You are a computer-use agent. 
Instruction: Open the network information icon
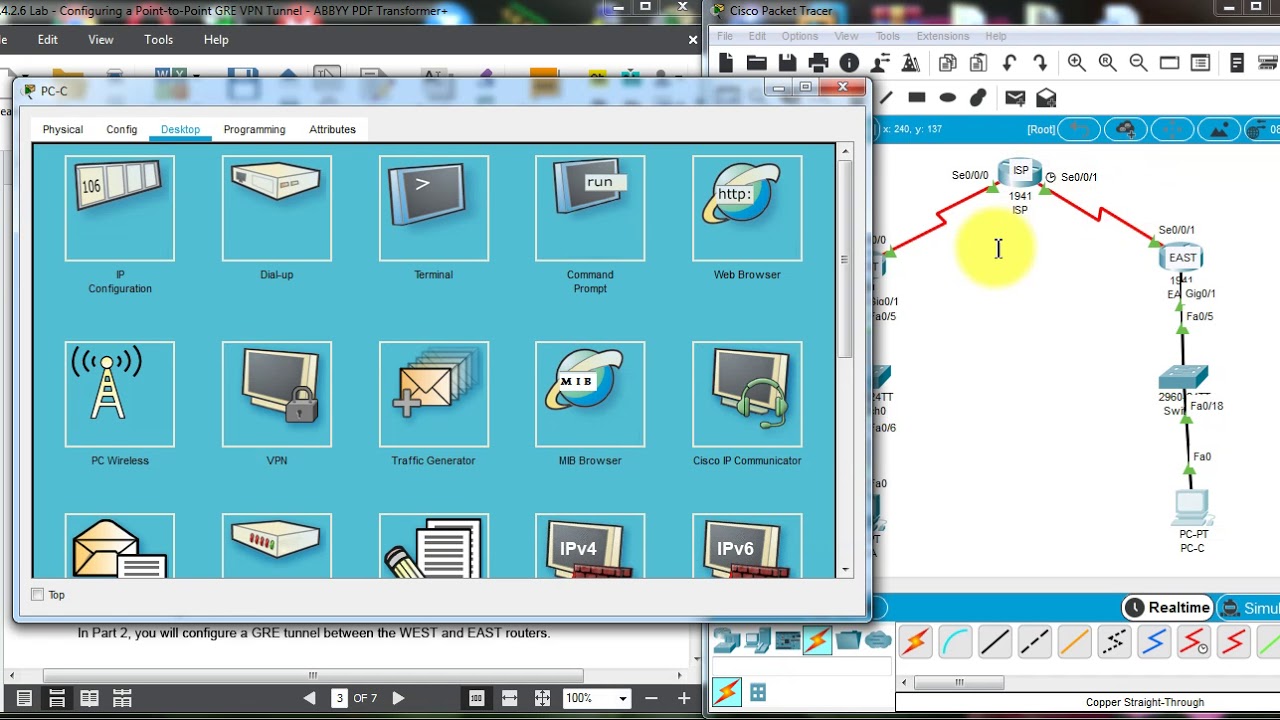click(x=849, y=63)
